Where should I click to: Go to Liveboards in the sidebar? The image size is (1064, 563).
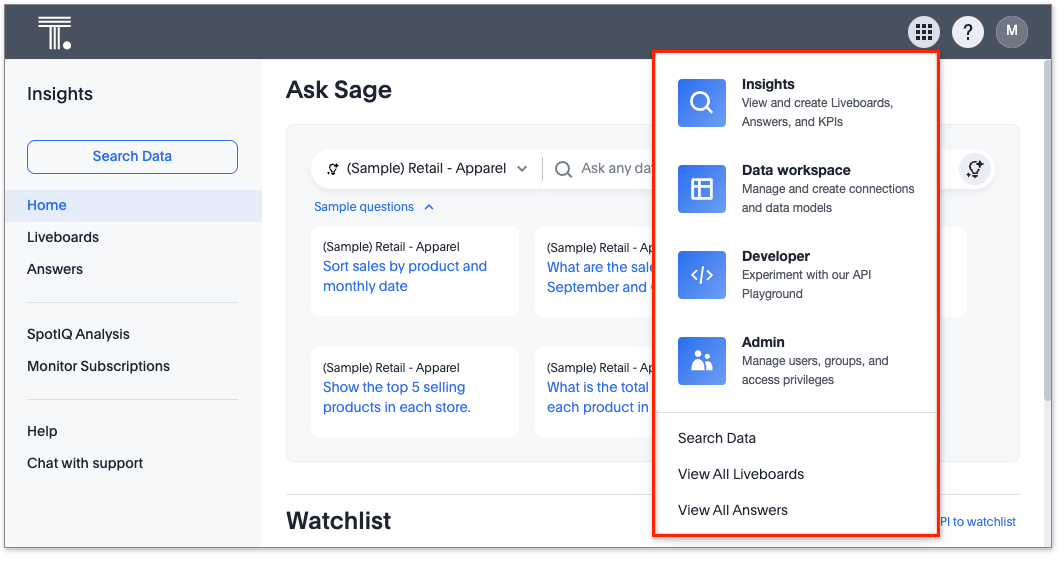pos(63,237)
